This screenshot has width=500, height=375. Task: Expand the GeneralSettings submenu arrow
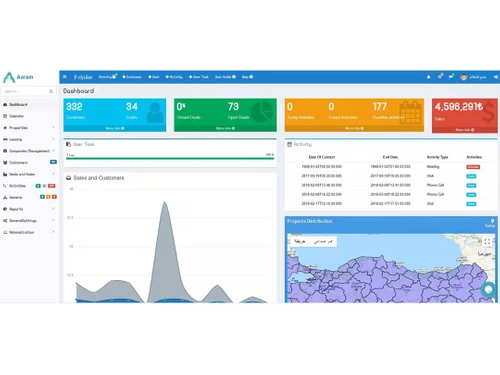[x=53, y=220]
